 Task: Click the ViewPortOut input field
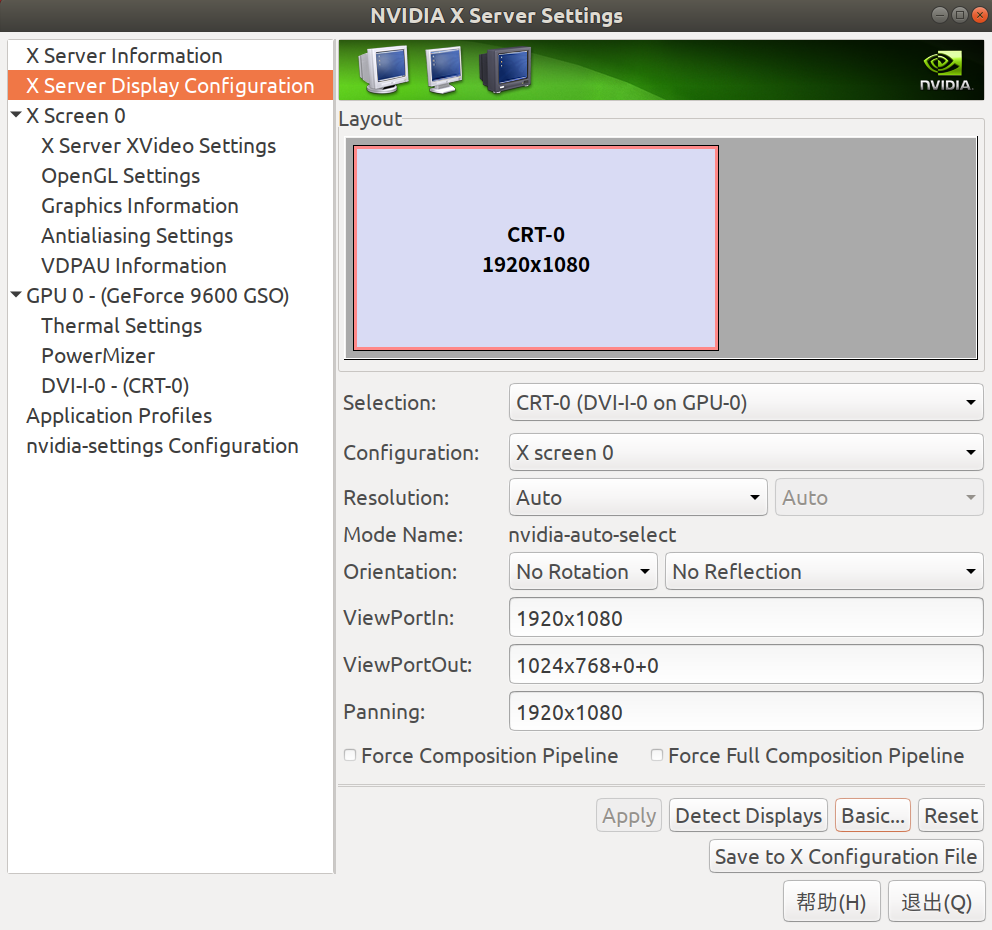click(746, 664)
